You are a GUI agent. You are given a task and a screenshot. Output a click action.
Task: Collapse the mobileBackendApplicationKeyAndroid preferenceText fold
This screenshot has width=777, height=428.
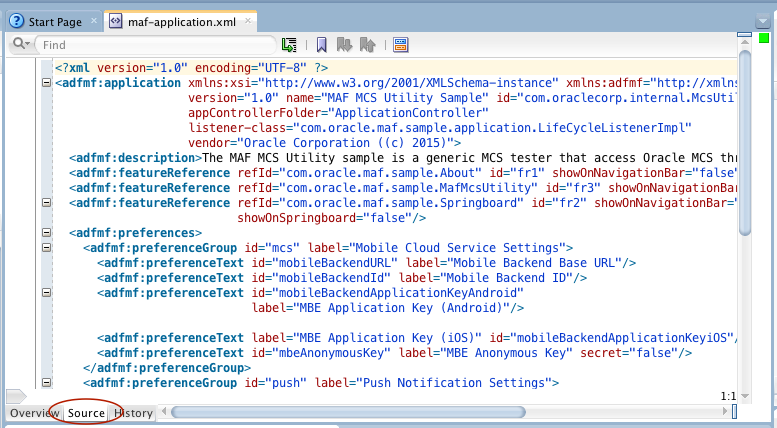[x=47, y=293]
